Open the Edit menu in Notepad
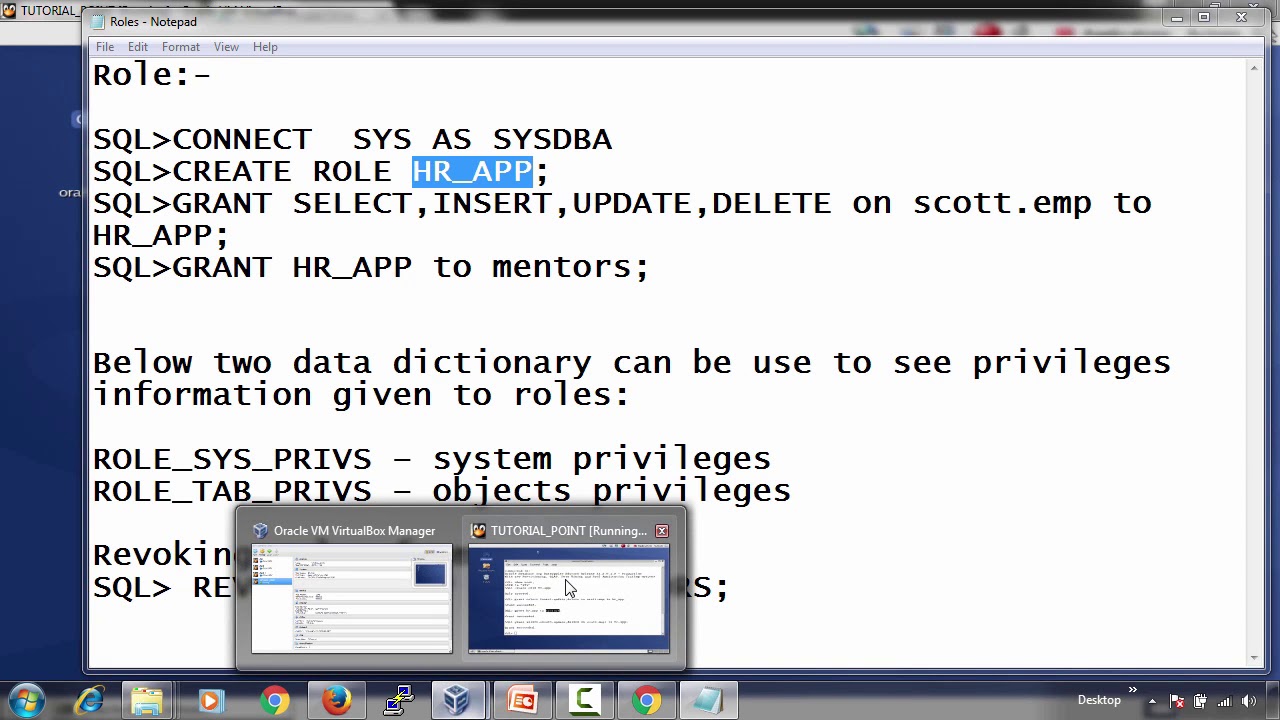The image size is (1280, 720). (138, 47)
